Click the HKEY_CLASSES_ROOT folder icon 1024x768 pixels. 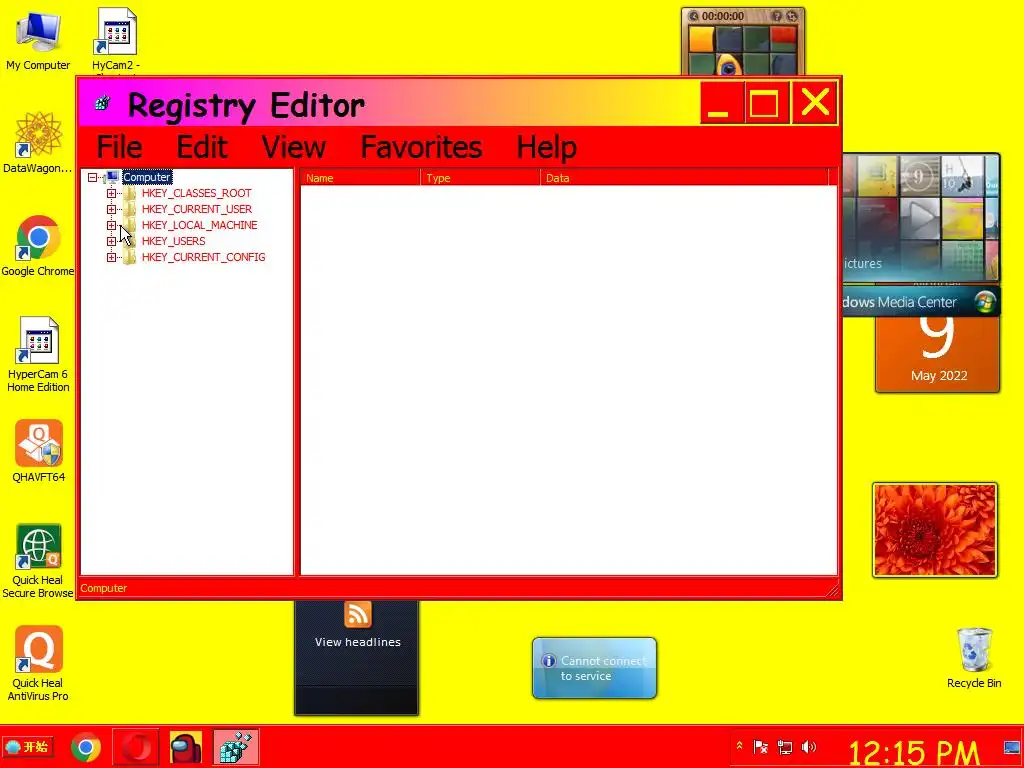coord(129,193)
